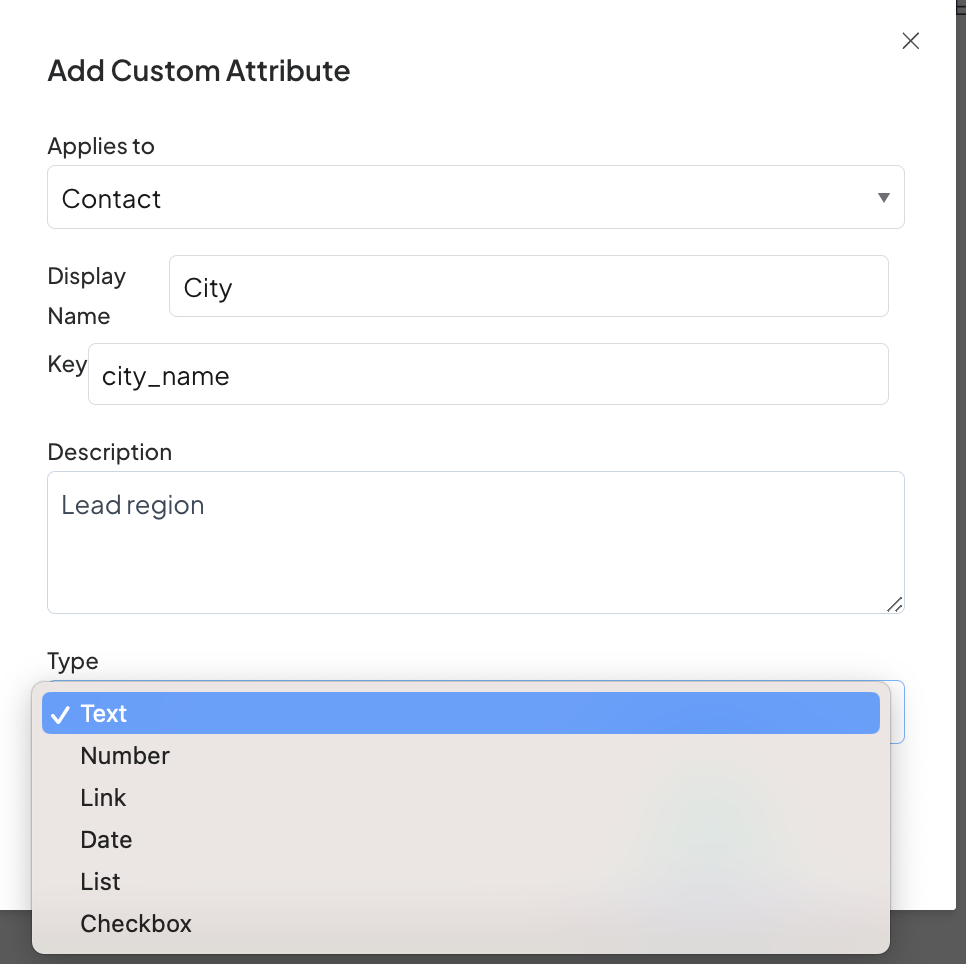Image resolution: width=966 pixels, height=964 pixels.
Task: Pick the Link type option
Action: [x=104, y=798]
